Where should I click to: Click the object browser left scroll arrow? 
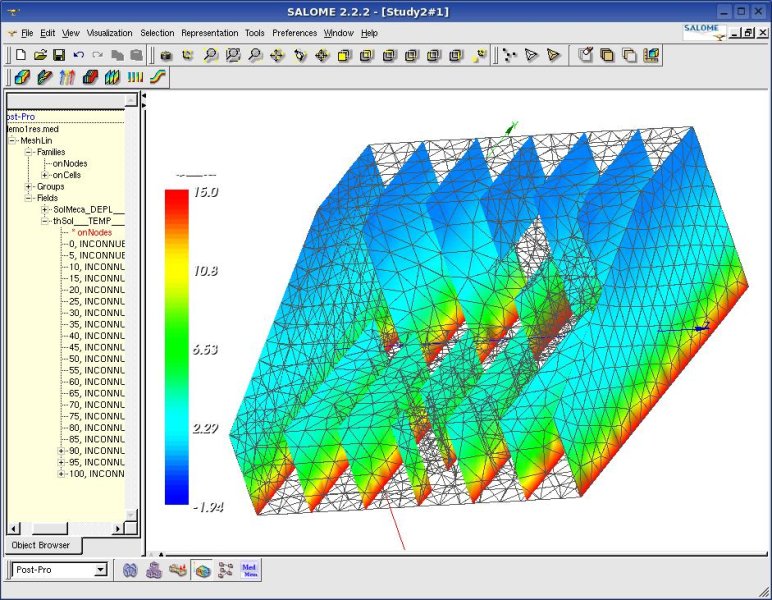click(13, 529)
